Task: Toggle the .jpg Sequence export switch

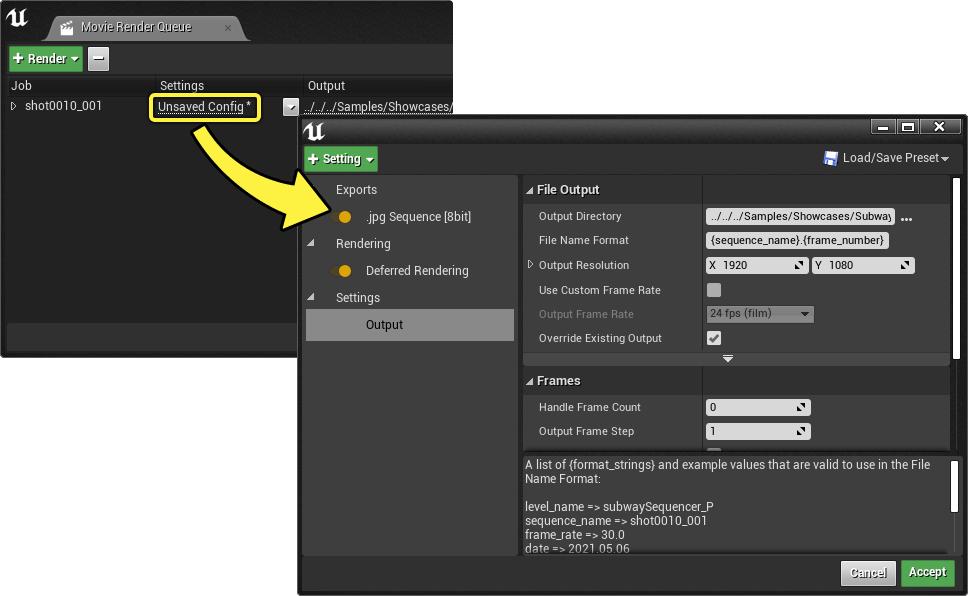Action: (343, 217)
